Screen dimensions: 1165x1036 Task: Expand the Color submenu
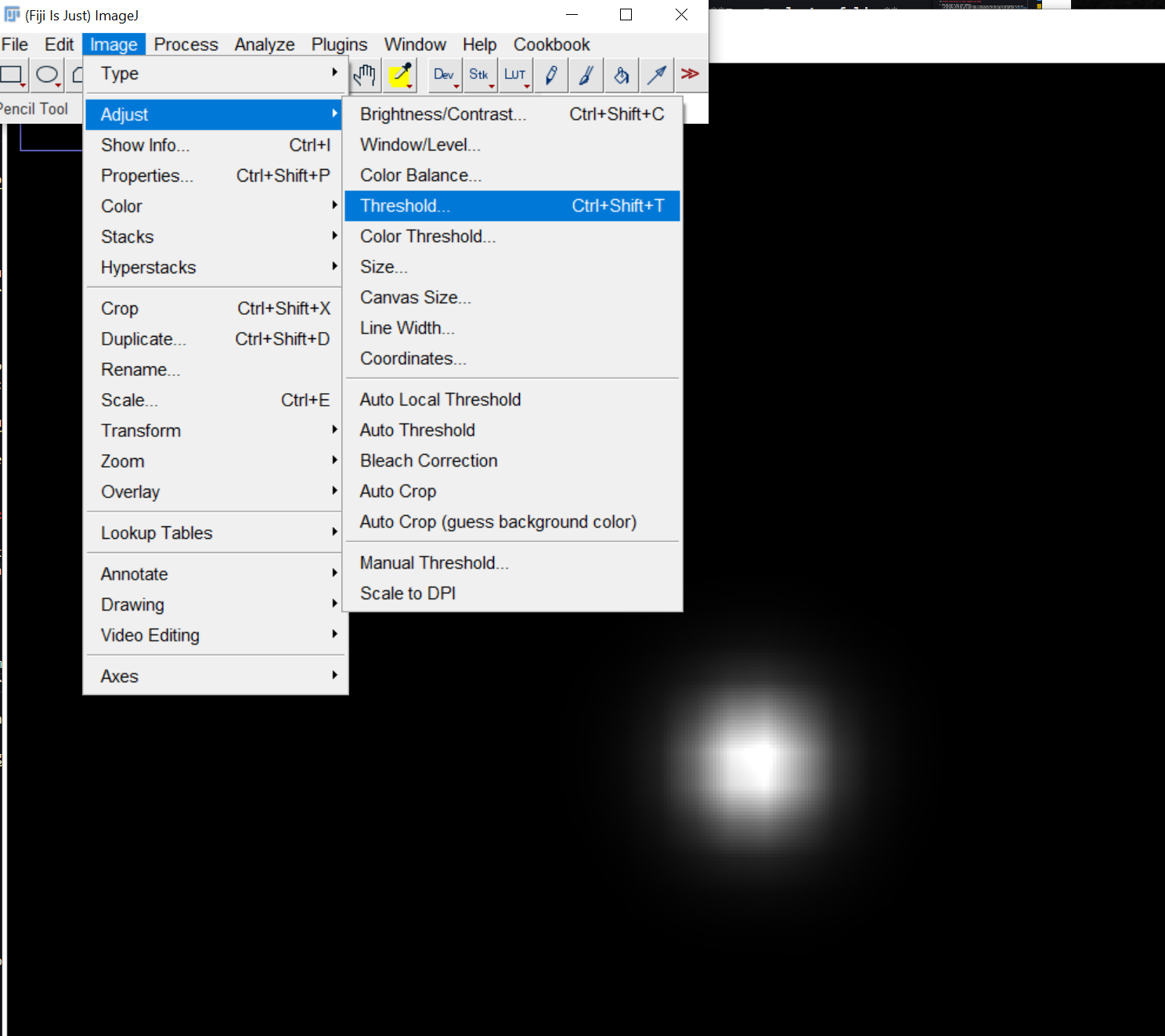pos(215,206)
